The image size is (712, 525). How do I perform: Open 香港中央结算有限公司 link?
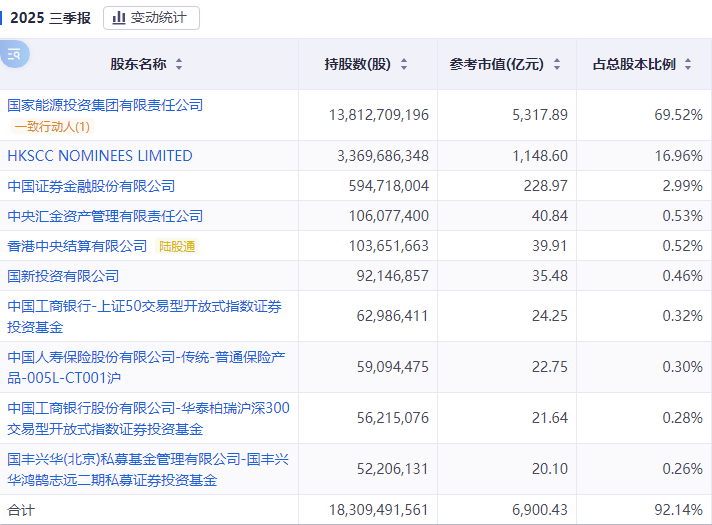pyautogui.click(x=77, y=246)
